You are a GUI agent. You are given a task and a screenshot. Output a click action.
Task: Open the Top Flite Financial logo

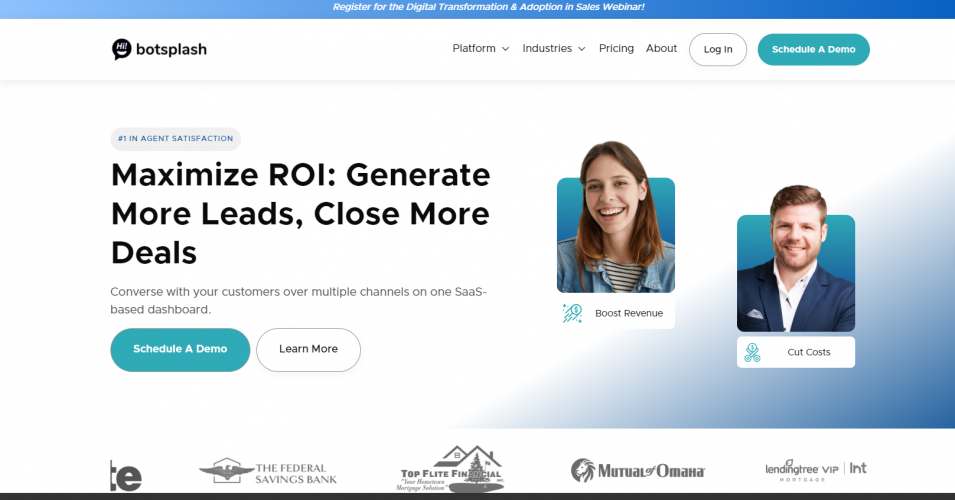(451, 468)
